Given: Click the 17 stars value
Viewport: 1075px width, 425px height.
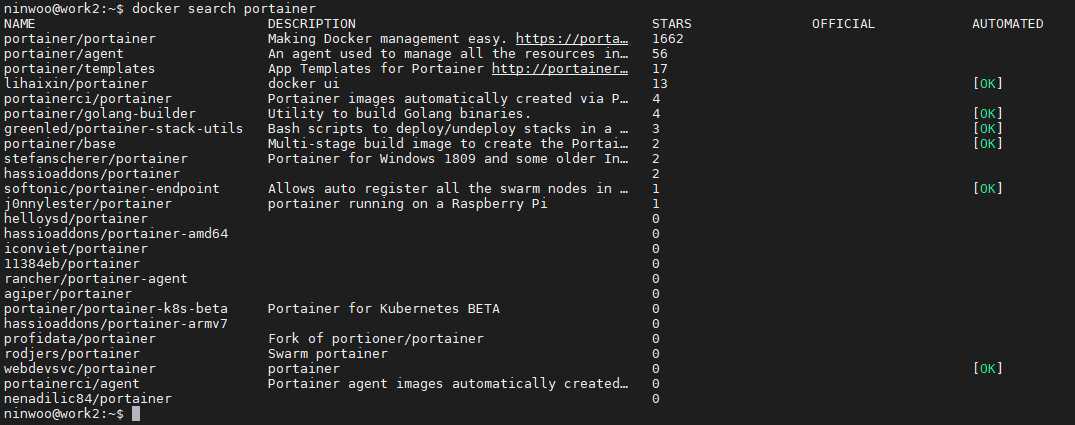Looking at the screenshot, I should (660, 69).
